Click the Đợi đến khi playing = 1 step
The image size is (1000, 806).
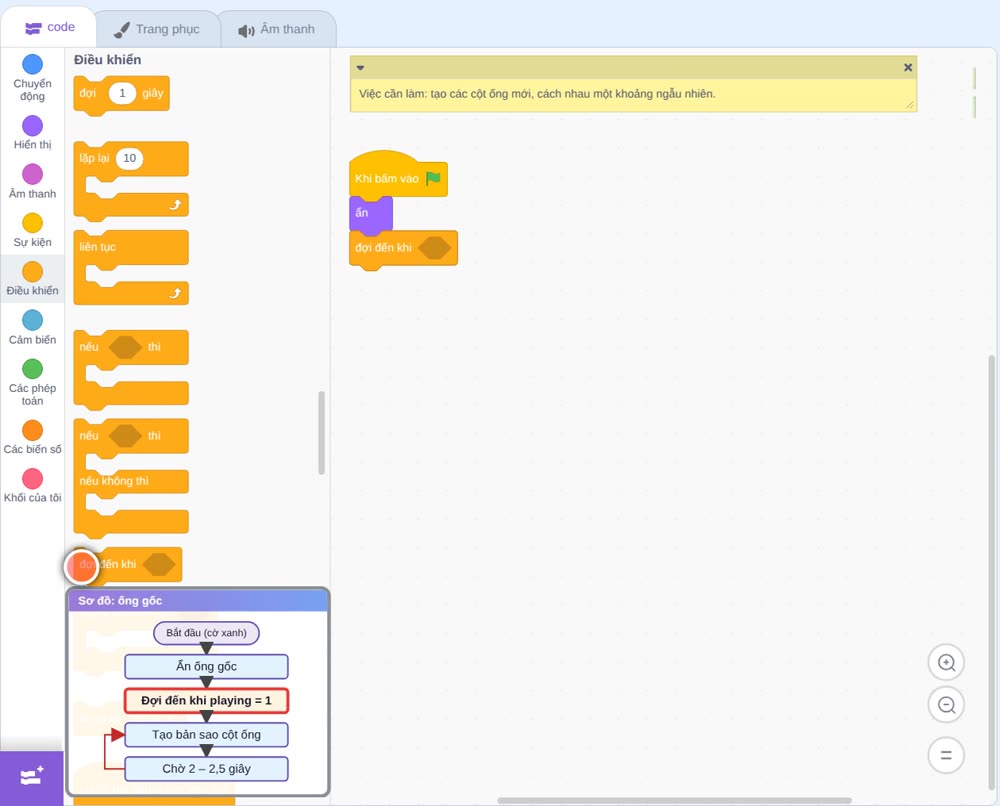coord(206,700)
